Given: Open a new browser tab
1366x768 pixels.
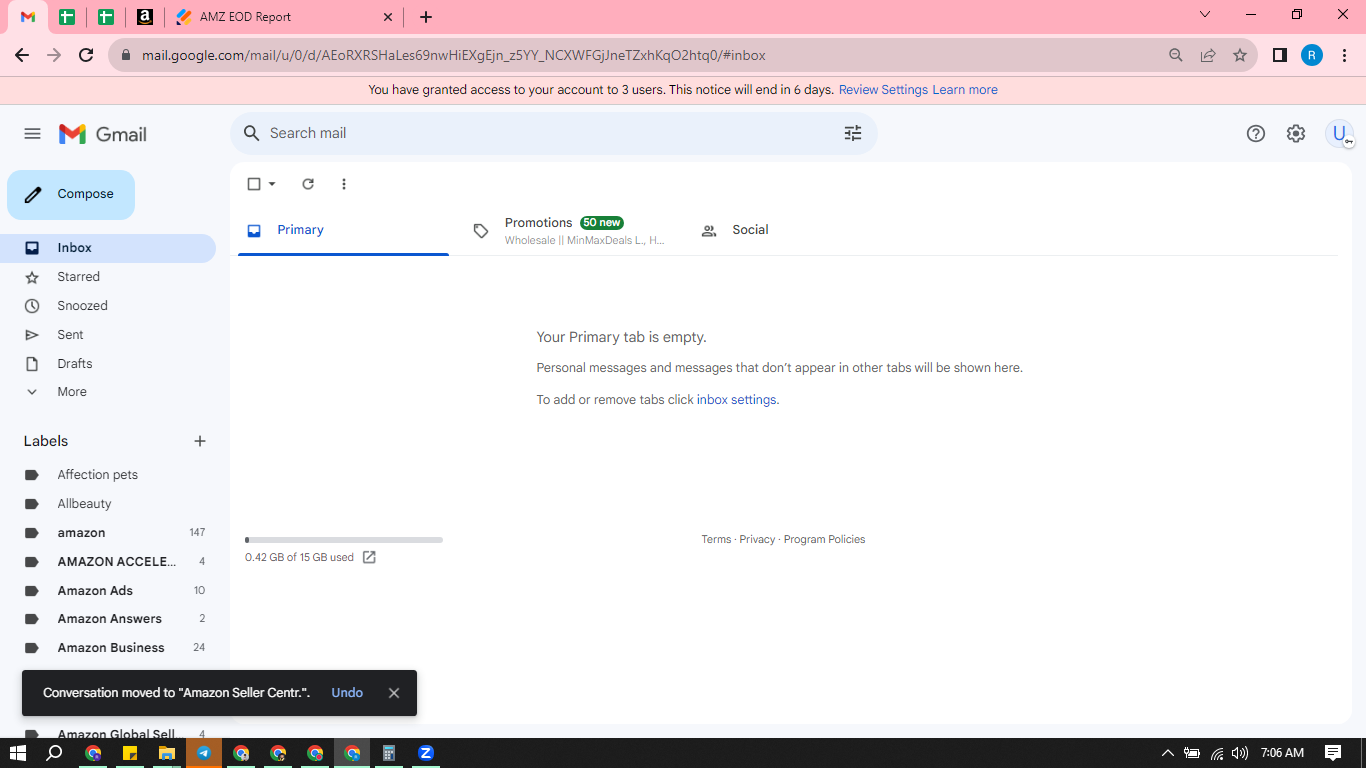Looking at the screenshot, I should [x=426, y=17].
